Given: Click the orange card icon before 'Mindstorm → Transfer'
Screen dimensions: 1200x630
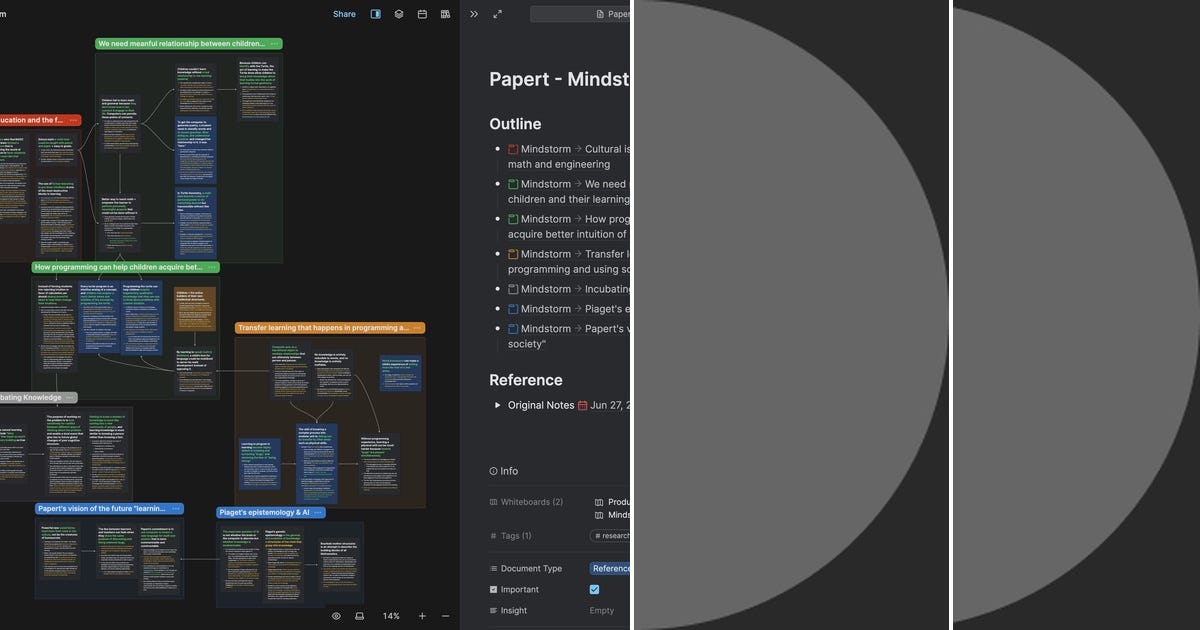Looking at the screenshot, I should click(513, 254).
